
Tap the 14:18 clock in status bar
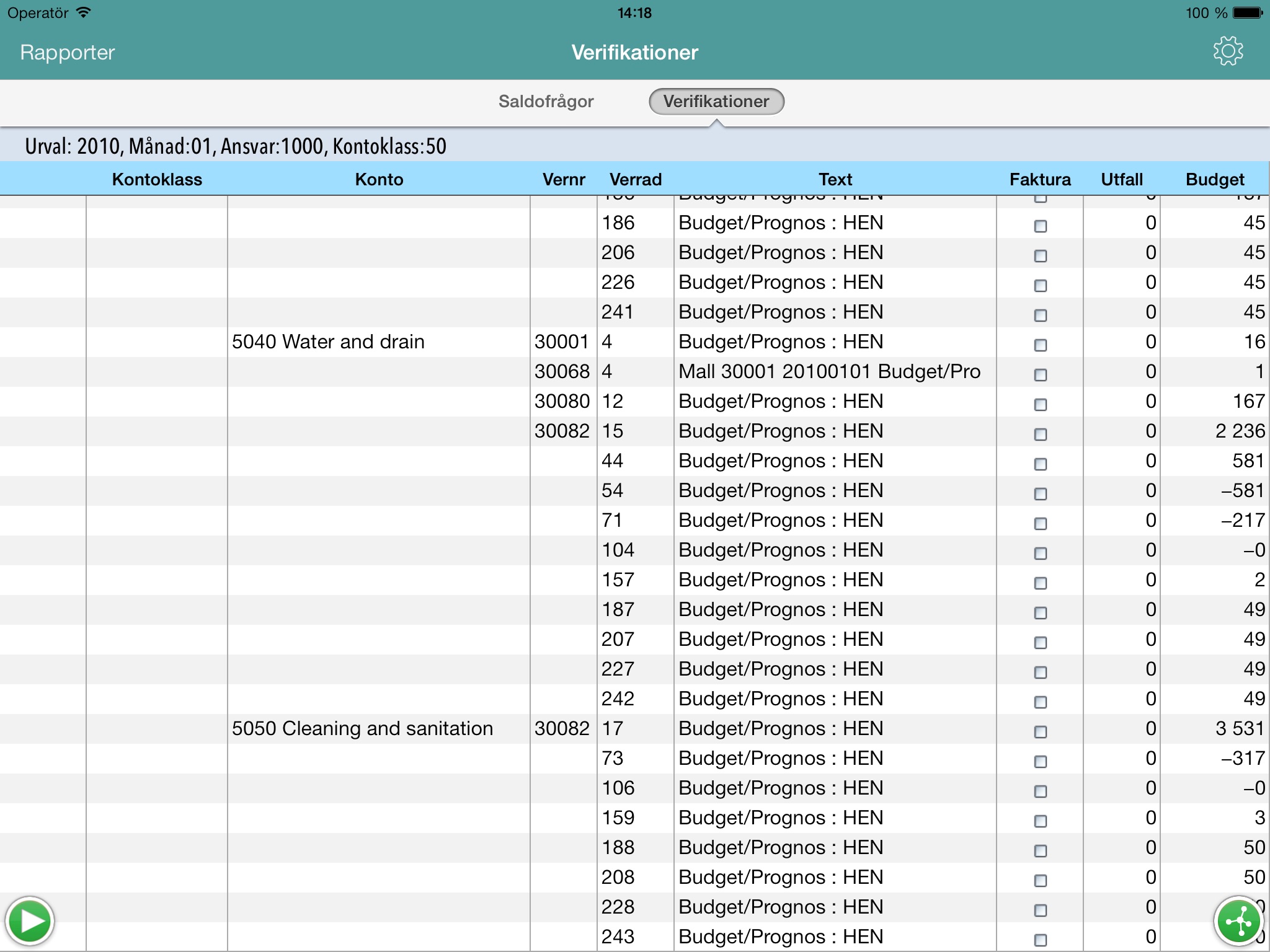tap(634, 12)
